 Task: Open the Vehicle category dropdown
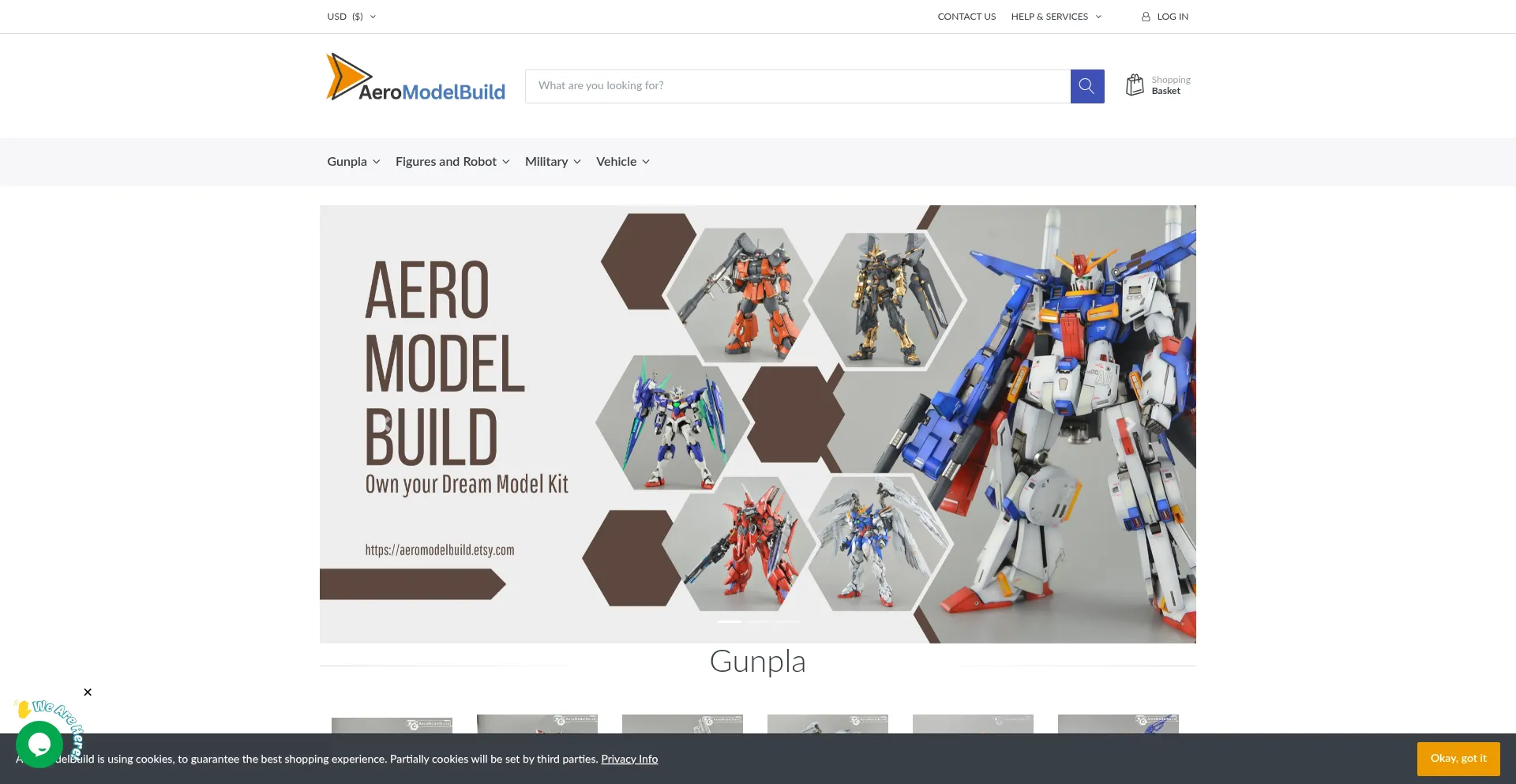(622, 161)
